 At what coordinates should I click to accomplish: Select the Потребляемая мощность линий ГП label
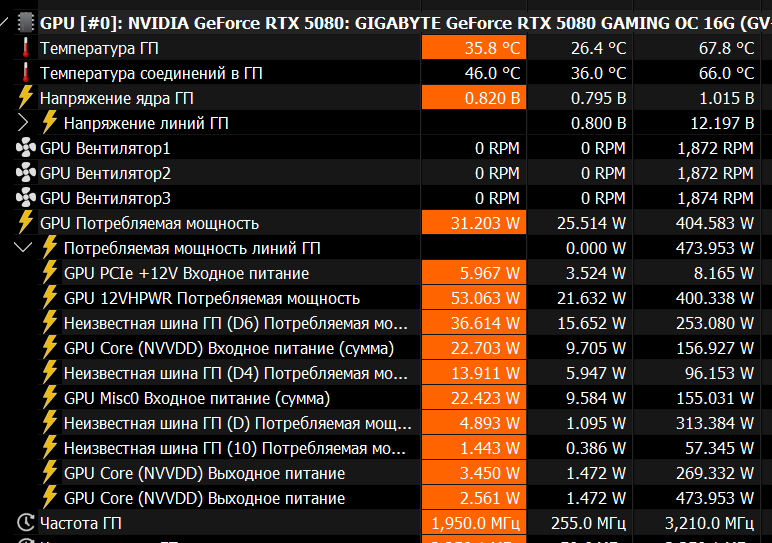coord(192,248)
